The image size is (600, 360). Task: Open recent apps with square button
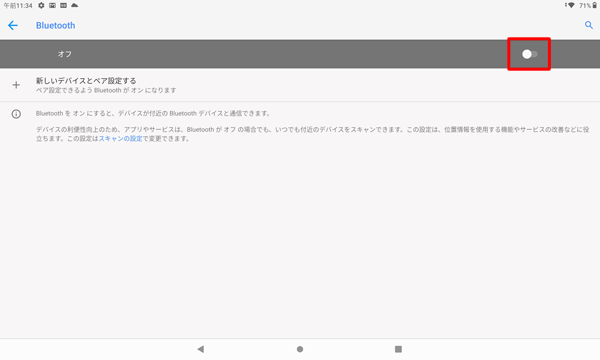(x=398, y=349)
